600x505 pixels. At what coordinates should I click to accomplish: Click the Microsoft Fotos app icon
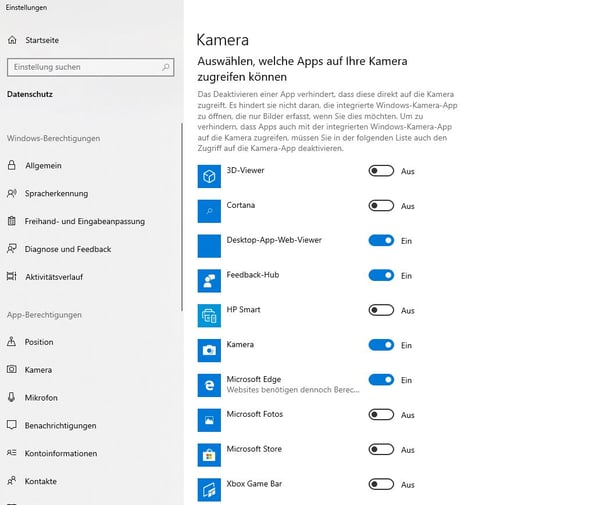[x=209, y=420]
